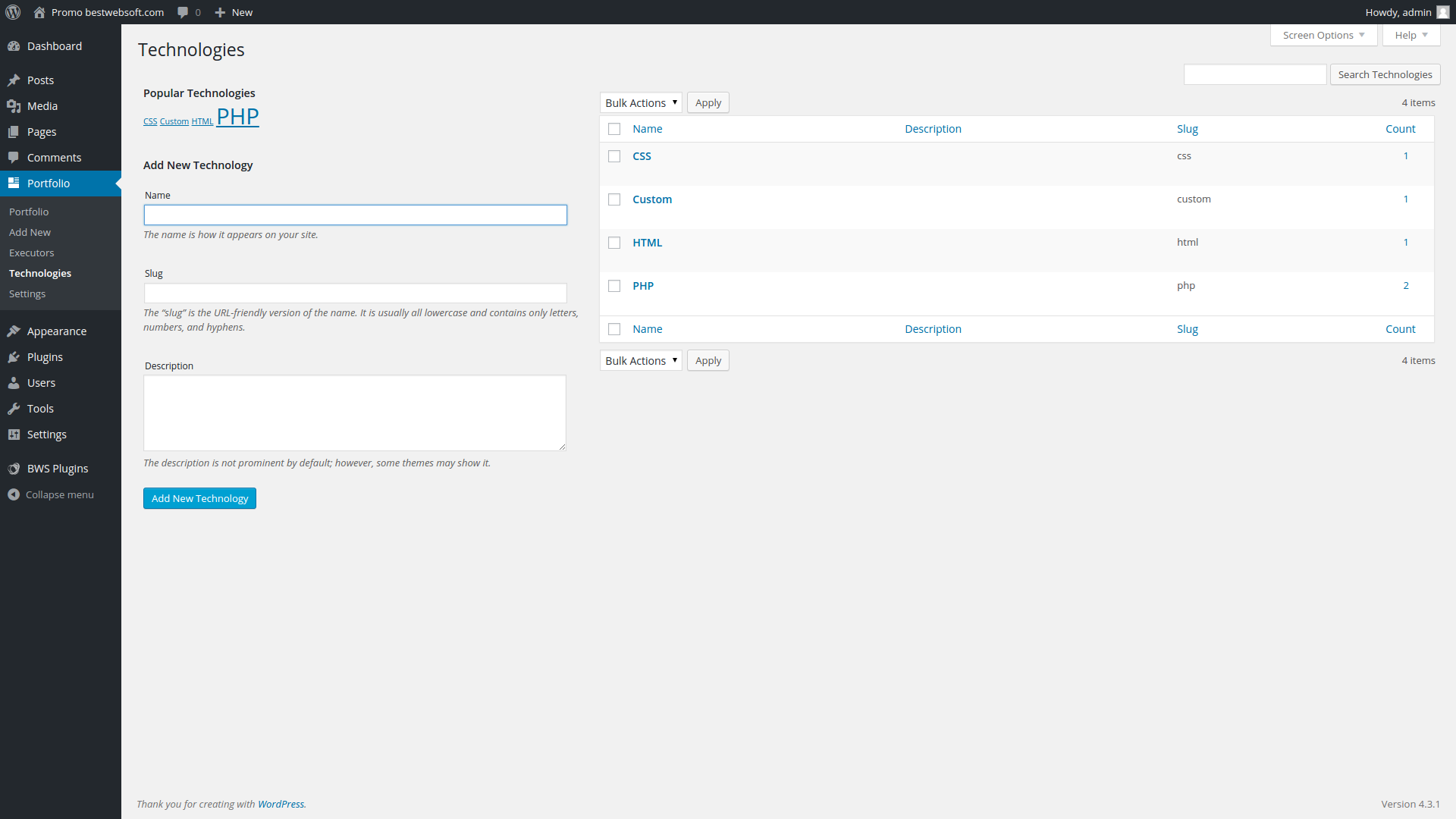Click the Plugins plug icon
The height and width of the screenshot is (819, 1456).
coord(14,357)
